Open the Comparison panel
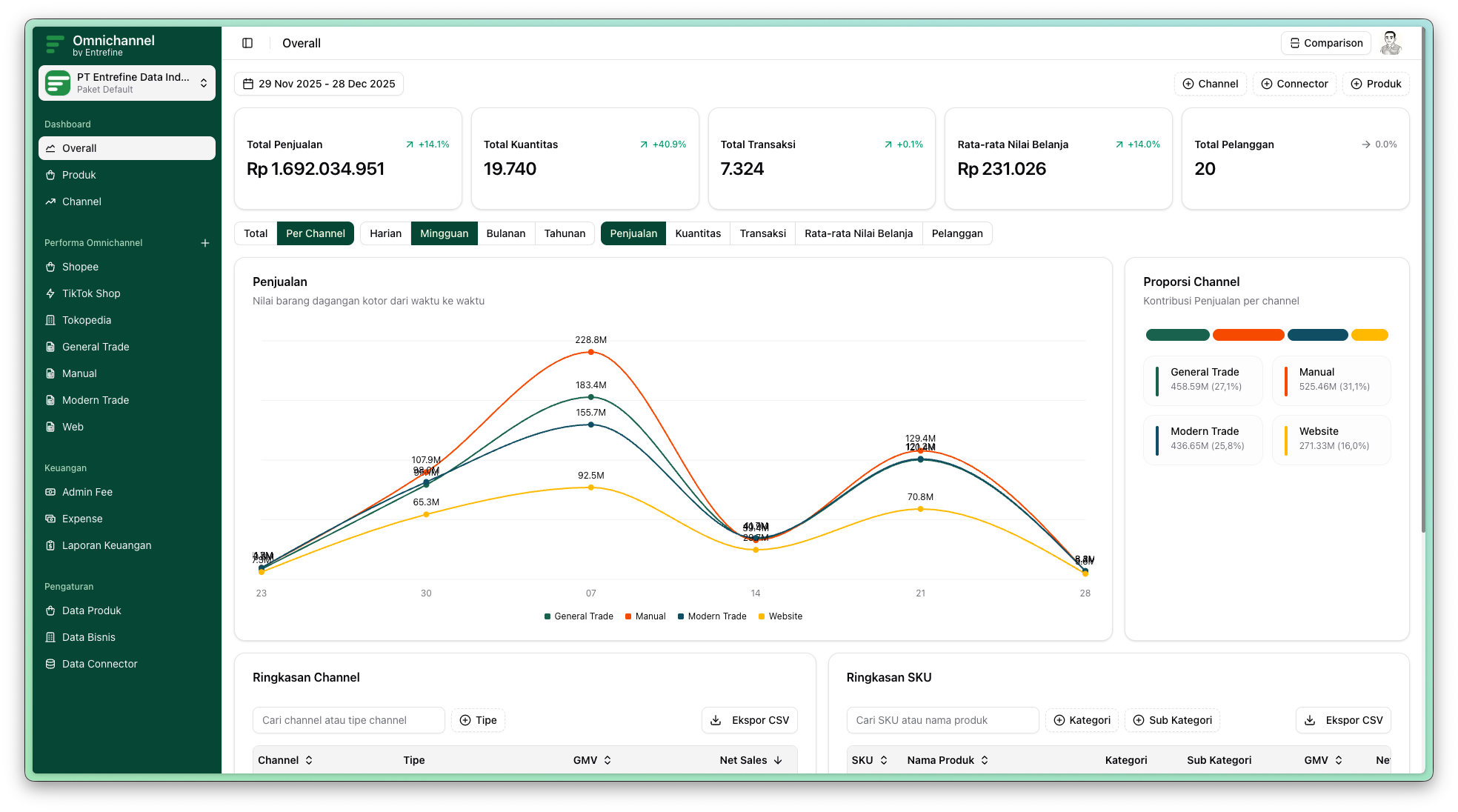 point(1325,43)
